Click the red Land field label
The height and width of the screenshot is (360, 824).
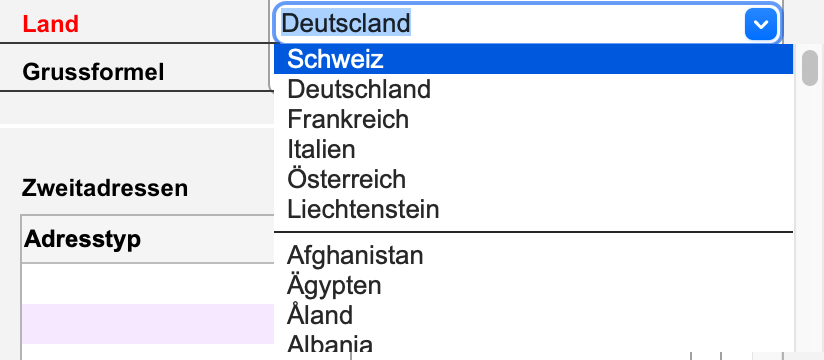[x=50, y=24]
